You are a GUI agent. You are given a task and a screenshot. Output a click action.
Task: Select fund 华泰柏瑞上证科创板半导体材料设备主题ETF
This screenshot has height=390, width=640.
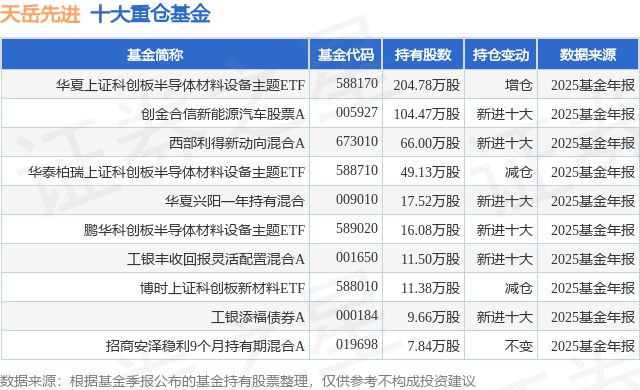click(167, 172)
